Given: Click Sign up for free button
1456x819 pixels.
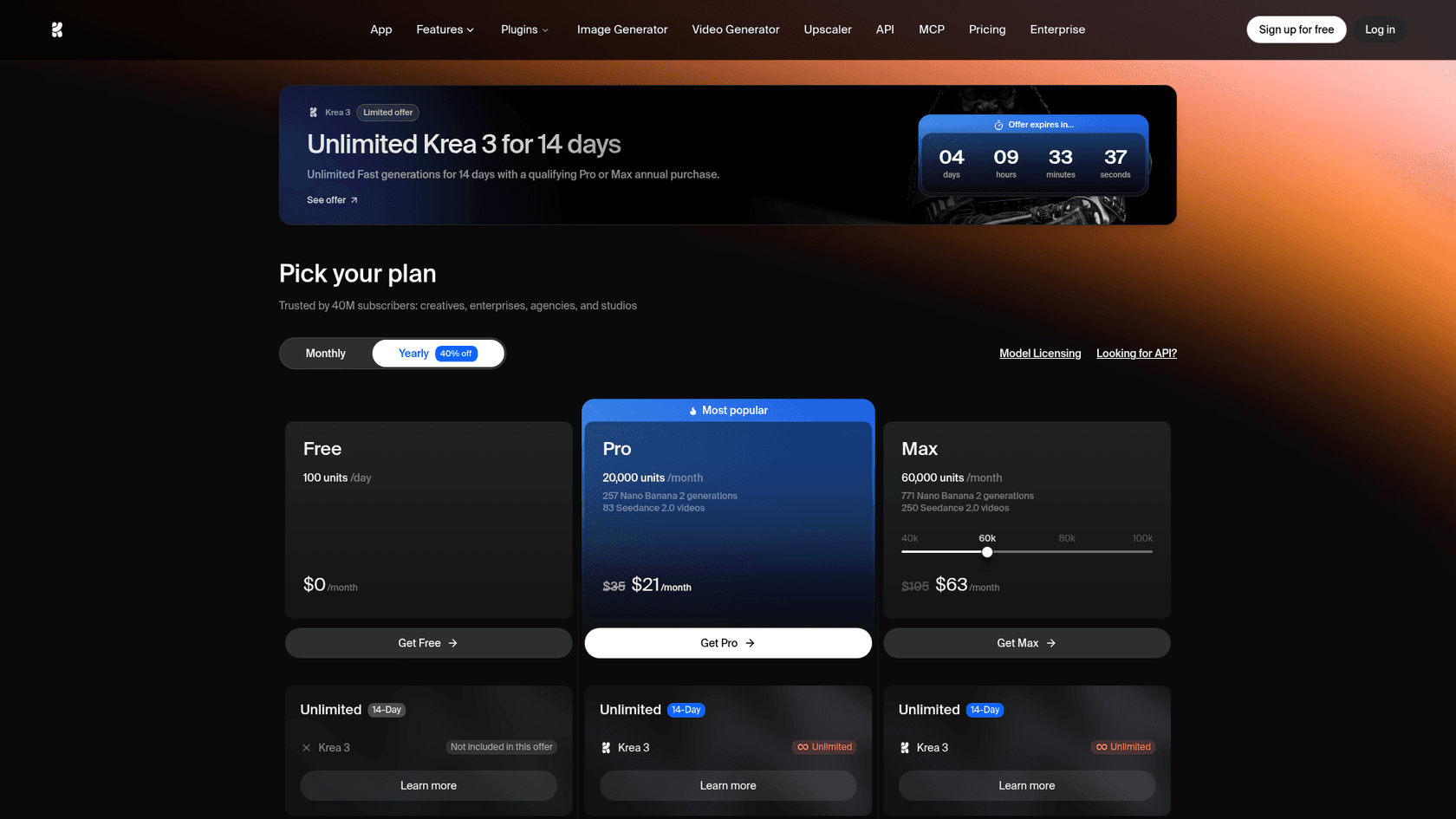Looking at the screenshot, I should [1297, 29].
